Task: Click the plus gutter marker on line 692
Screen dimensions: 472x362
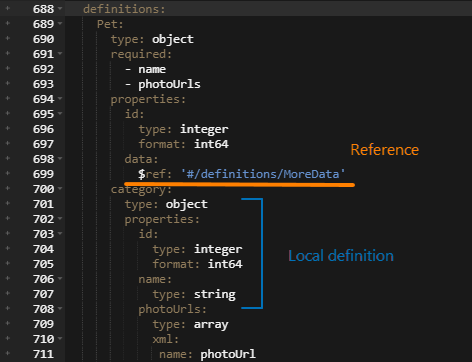Action: click(8, 68)
